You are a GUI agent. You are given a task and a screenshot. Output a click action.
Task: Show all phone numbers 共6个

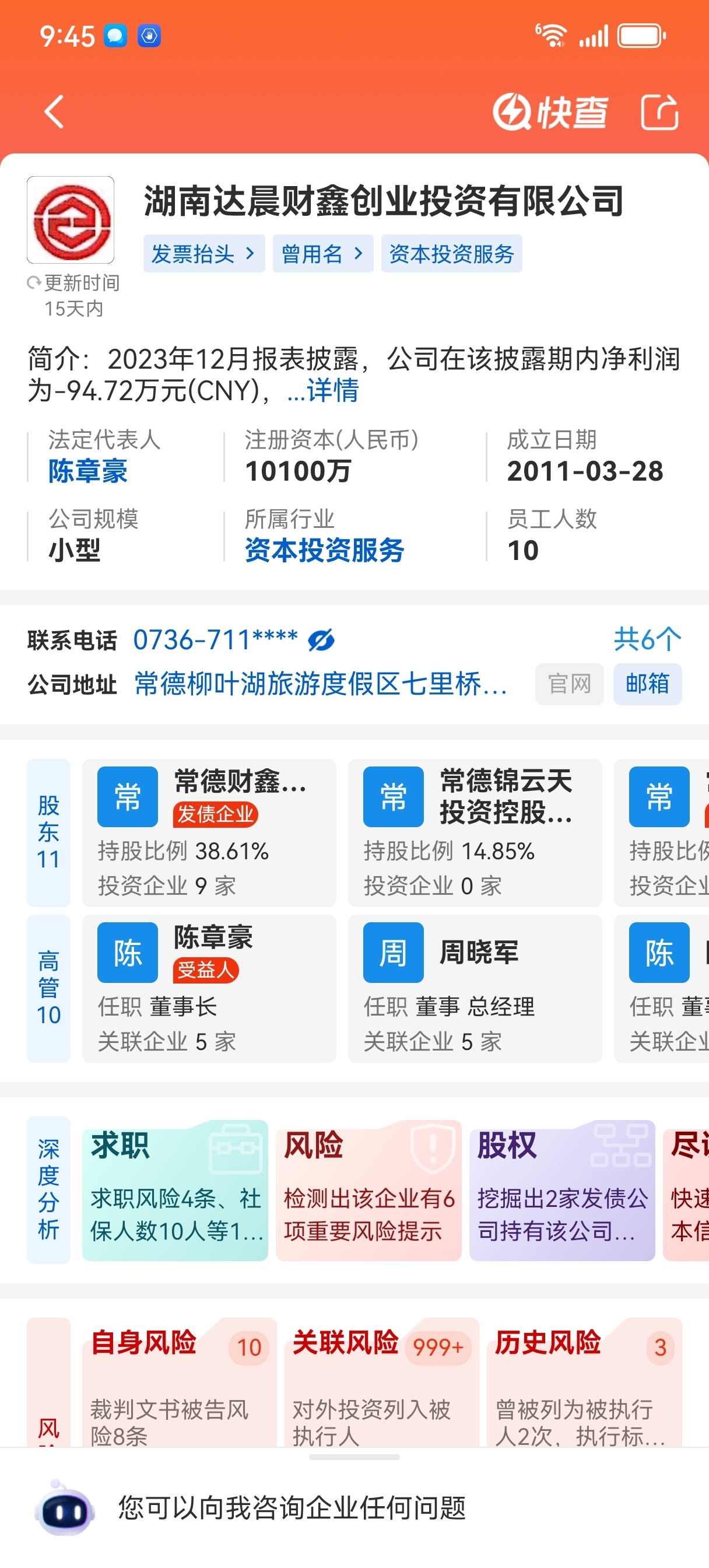pyautogui.click(x=648, y=640)
